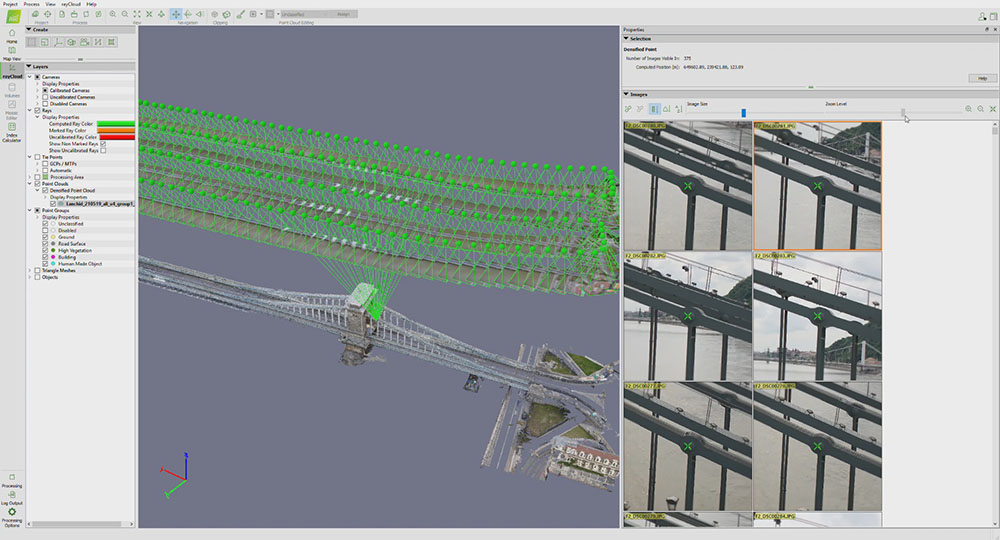Screen dimensions: 1000x540
Task: Open Processing Options
Action: pos(11,517)
